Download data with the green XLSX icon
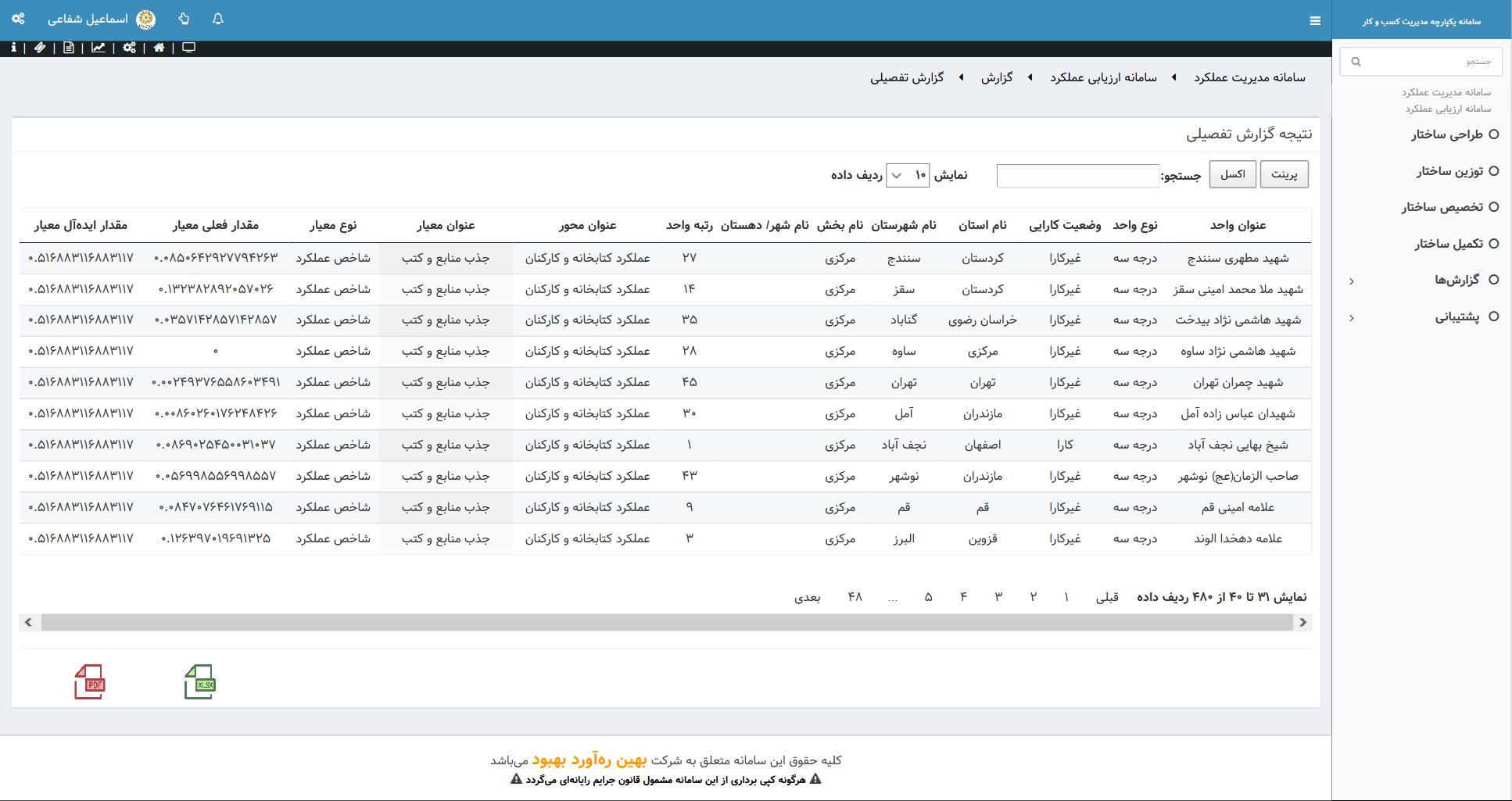This screenshot has width=1512, height=801. pos(200,681)
